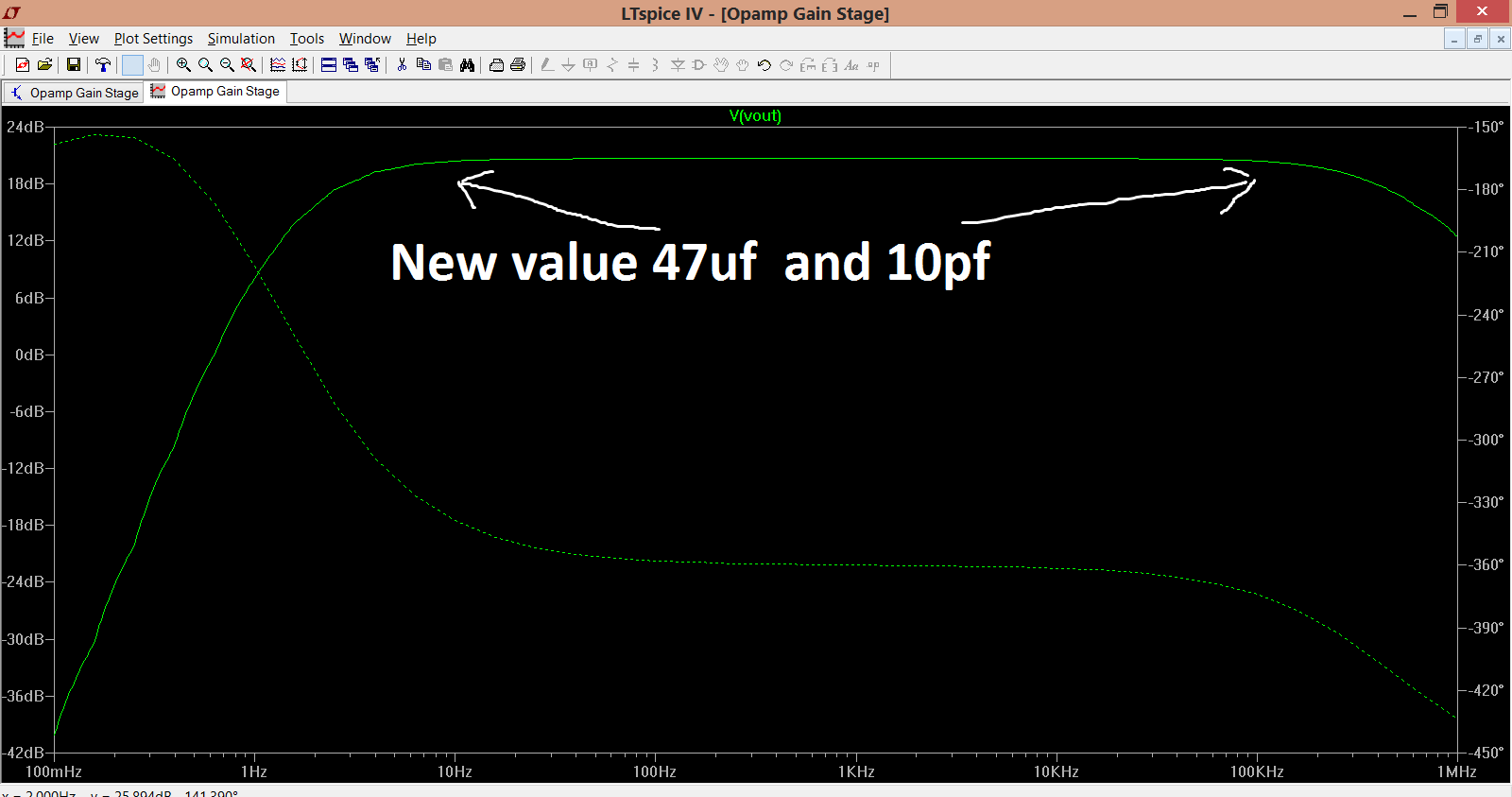Copy using the toolbar copy icon
Image resolution: width=1512 pixels, height=797 pixels.
[423, 64]
